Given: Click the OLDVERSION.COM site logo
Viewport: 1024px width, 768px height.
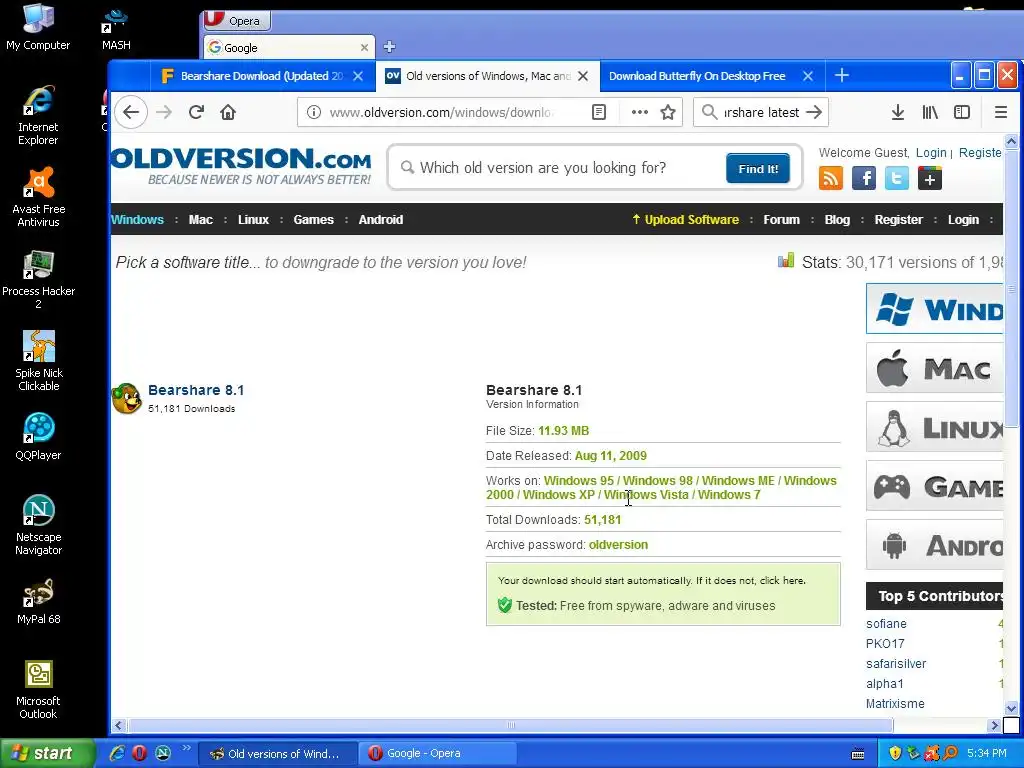Looking at the screenshot, I should point(241,165).
